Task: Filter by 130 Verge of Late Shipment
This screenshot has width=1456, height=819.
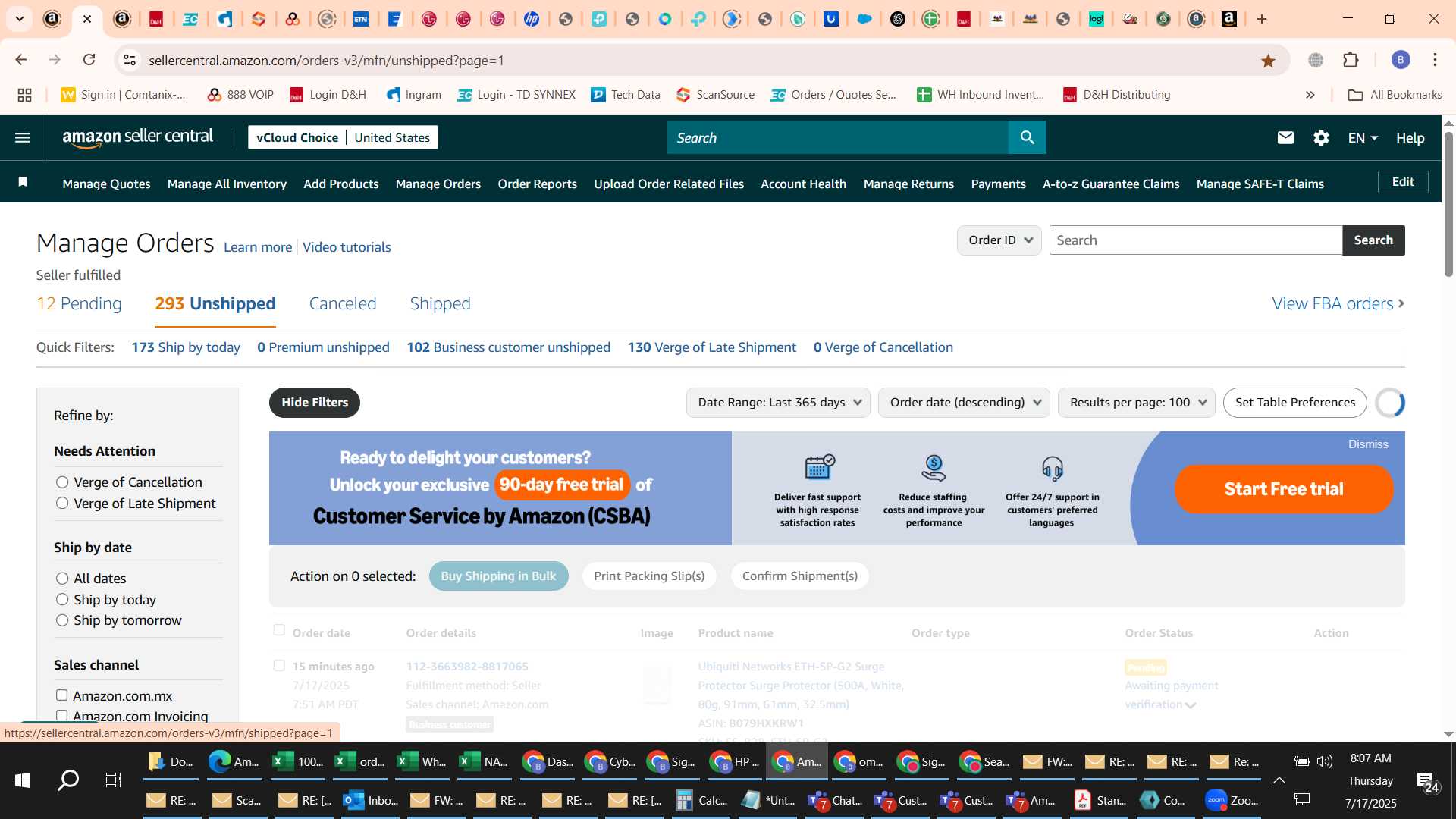Action: pyautogui.click(x=711, y=347)
